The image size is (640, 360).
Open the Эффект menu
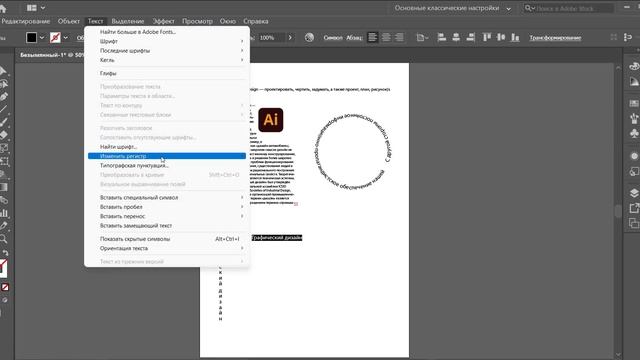pyautogui.click(x=163, y=21)
